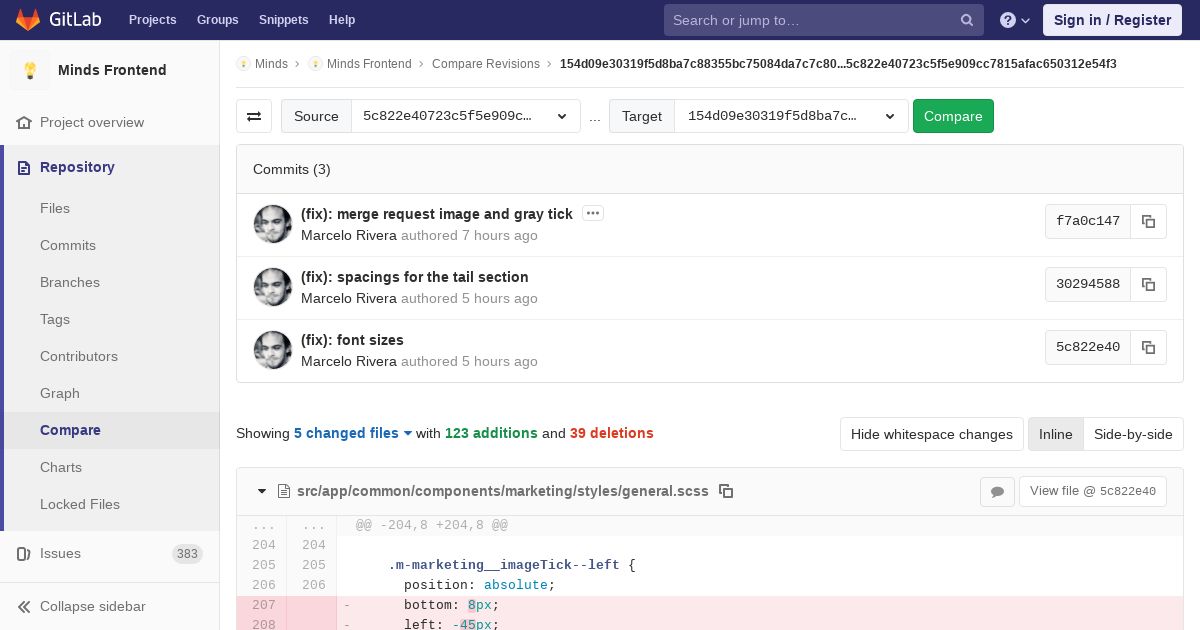1200x630 pixels.
Task: Click the swap revisions arrows icon
Action: pyautogui.click(x=254, y=116)
